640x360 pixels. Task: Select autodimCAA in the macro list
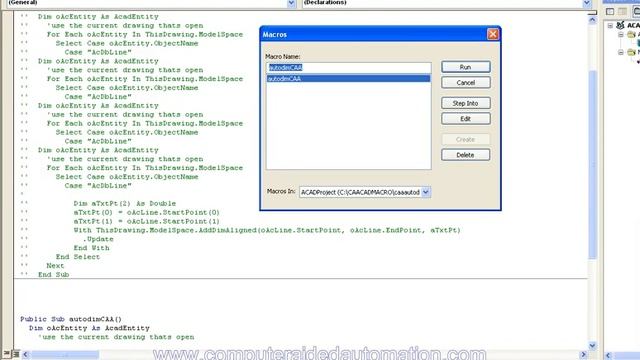pos(349,78)
